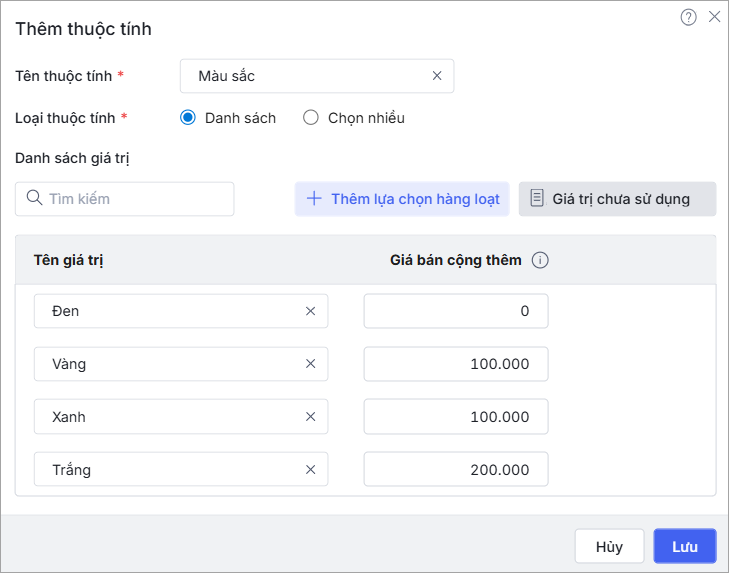This screenshot has height=573, width=729.
Task: Open Giá trị chưa sử dụng list
Action: pyautogui.click(x=617, y=199)
